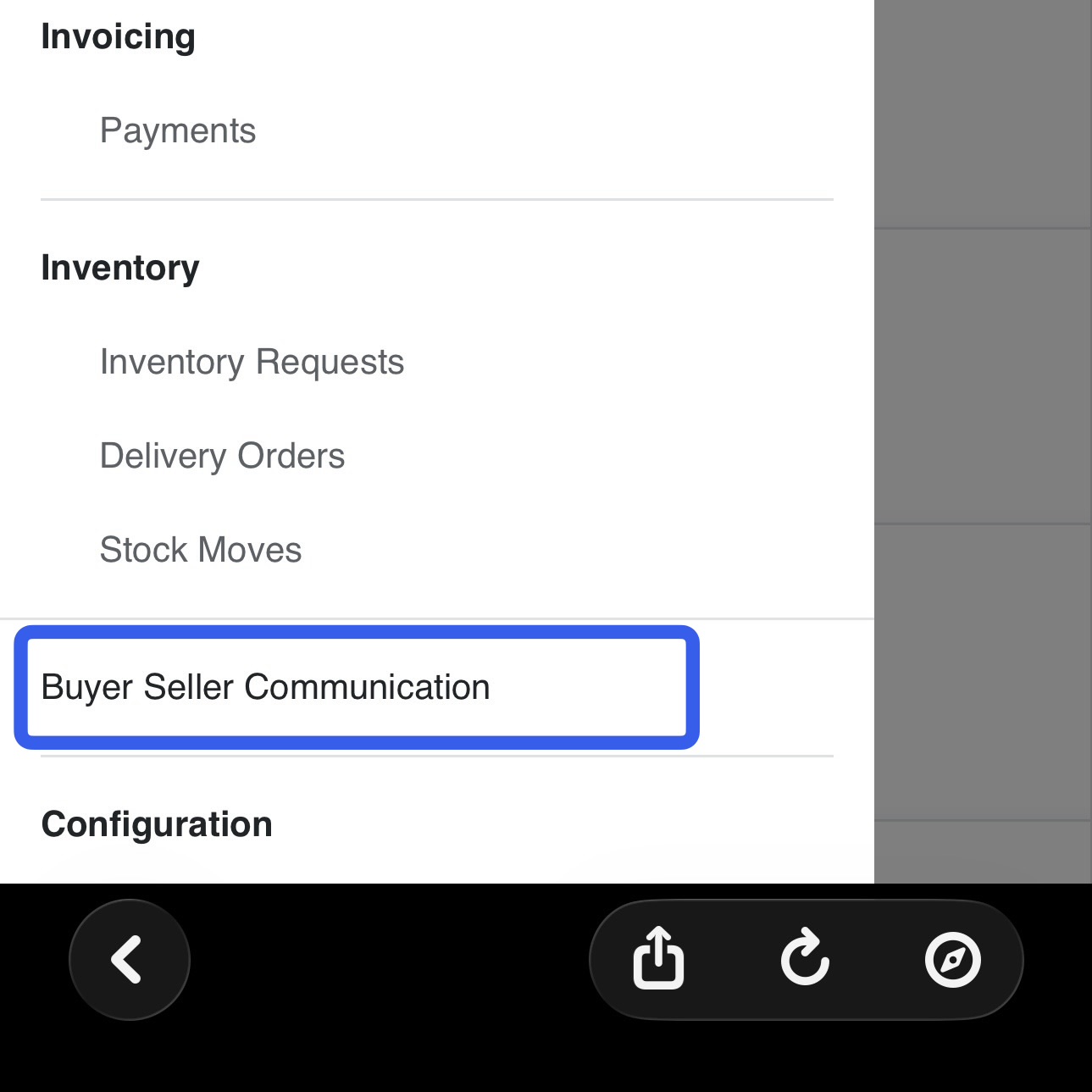Open page in browser via compass icon
Image resolution: width=1092 pixels, height=1092 pixels.
952,959
